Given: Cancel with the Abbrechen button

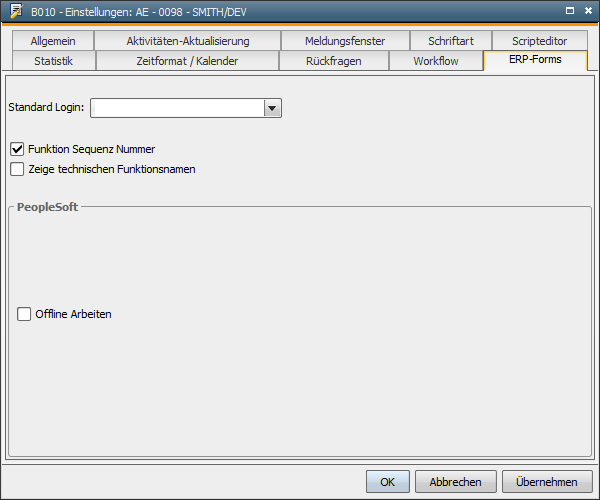Looking at the screenshot, I should coord(455,481).
